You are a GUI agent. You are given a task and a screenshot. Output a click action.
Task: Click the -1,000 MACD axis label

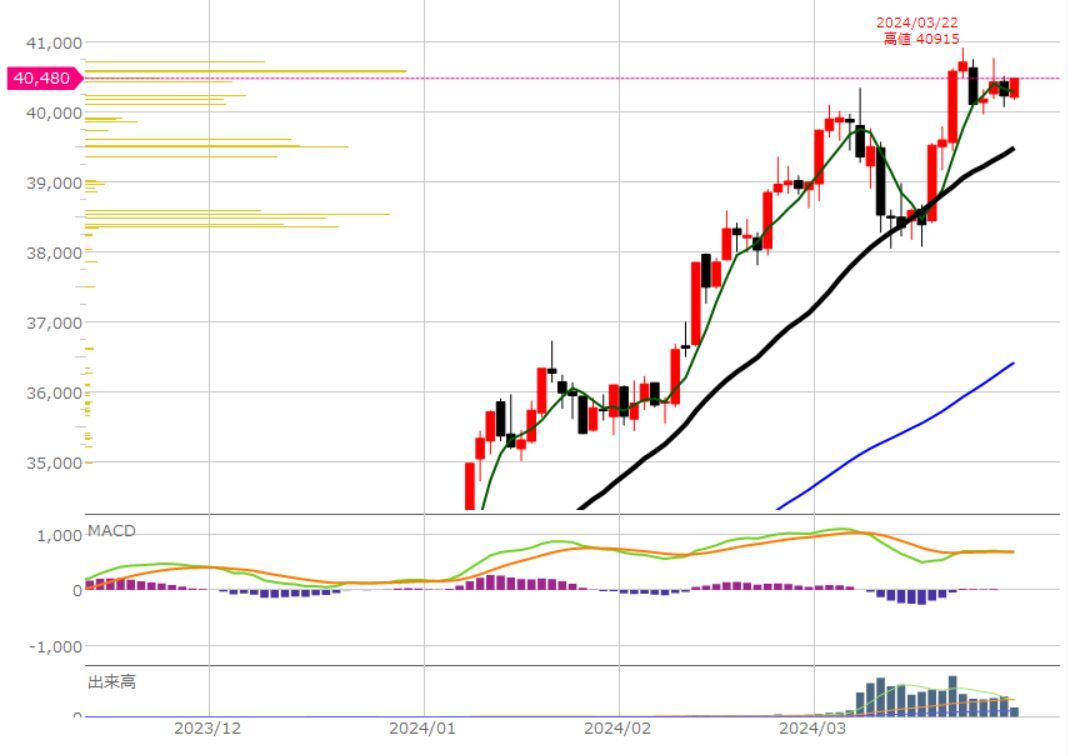56,646
